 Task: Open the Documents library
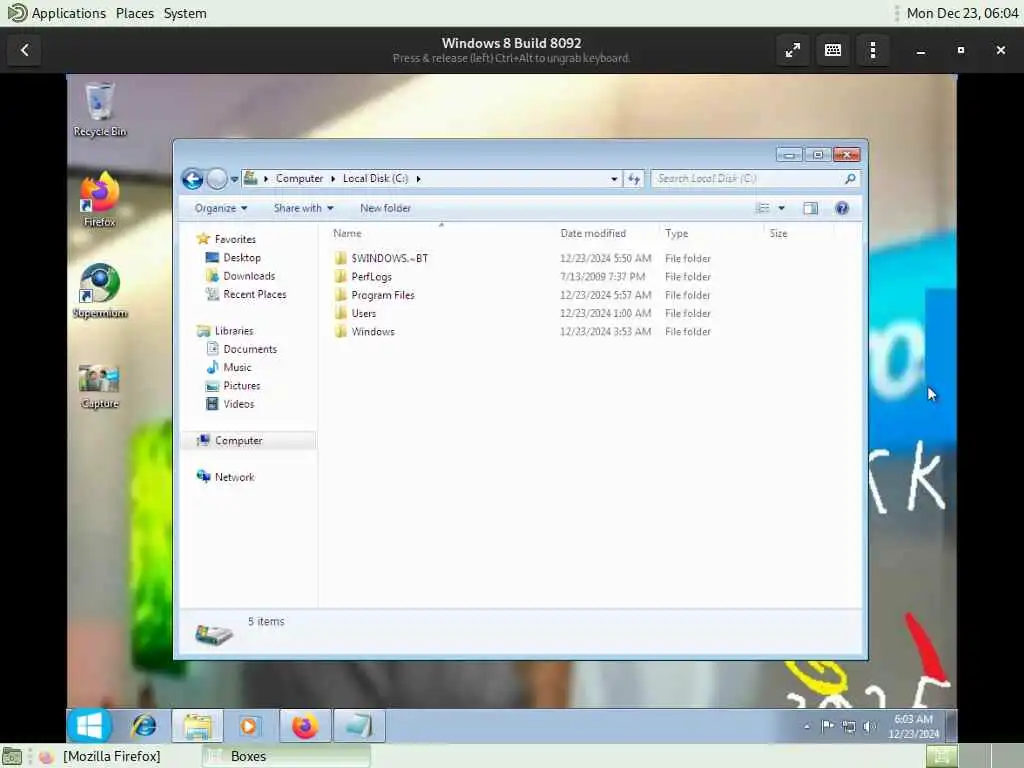pos(250,349)
